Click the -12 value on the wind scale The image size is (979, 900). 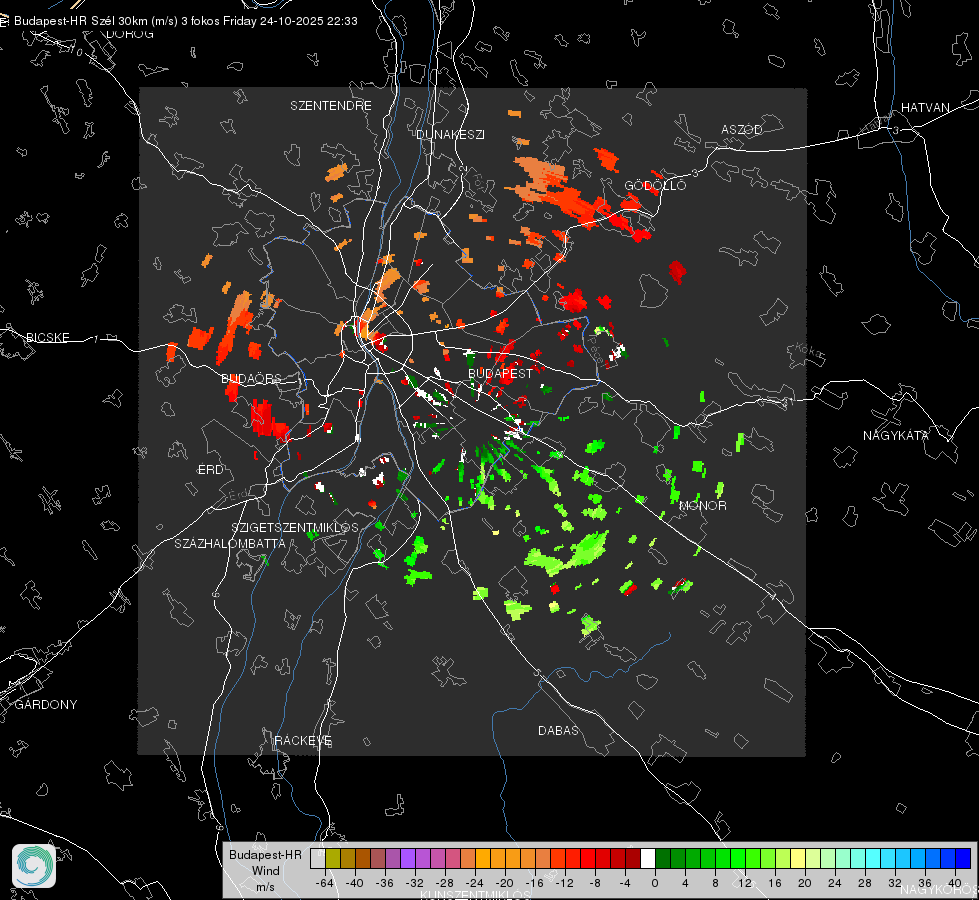pyautogui.click(x=564, y=884)
